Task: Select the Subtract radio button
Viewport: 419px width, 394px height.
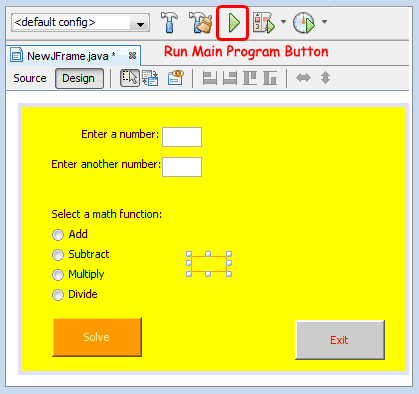Action: [58, 255]
